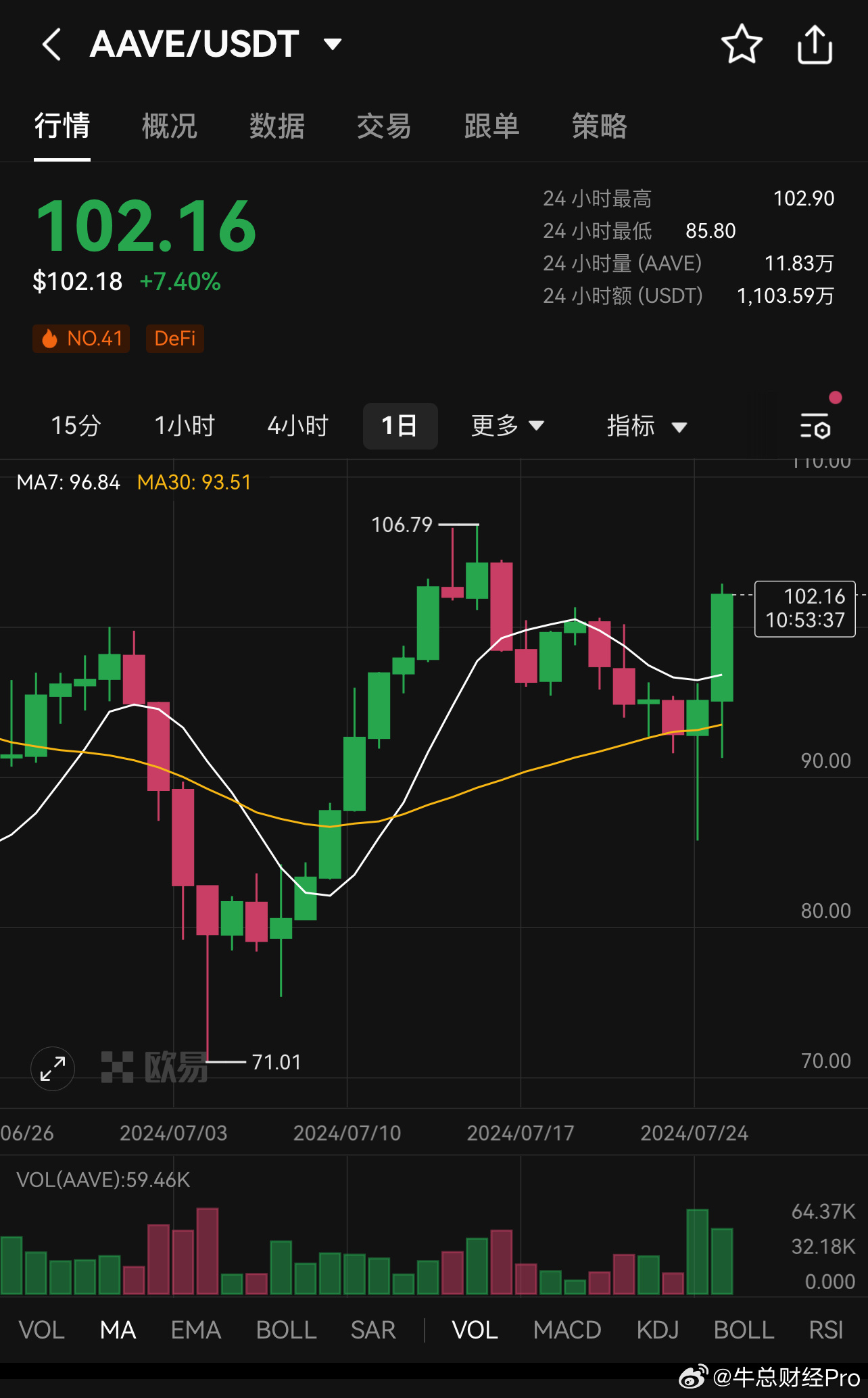Tap the 24小时量 value 11.83万
This screenshot has height=1398, width=868.
pos(799,263)
